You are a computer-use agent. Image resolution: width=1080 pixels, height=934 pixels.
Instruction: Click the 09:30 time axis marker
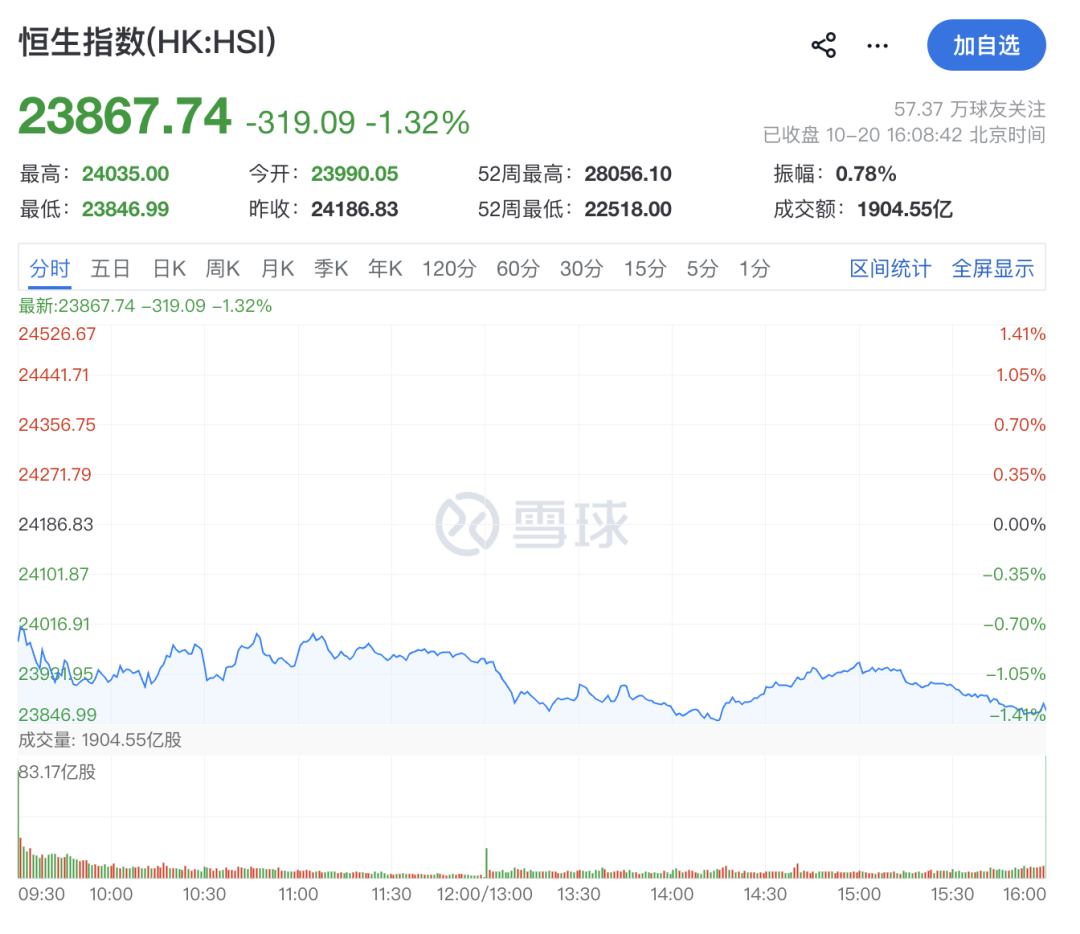41,894
